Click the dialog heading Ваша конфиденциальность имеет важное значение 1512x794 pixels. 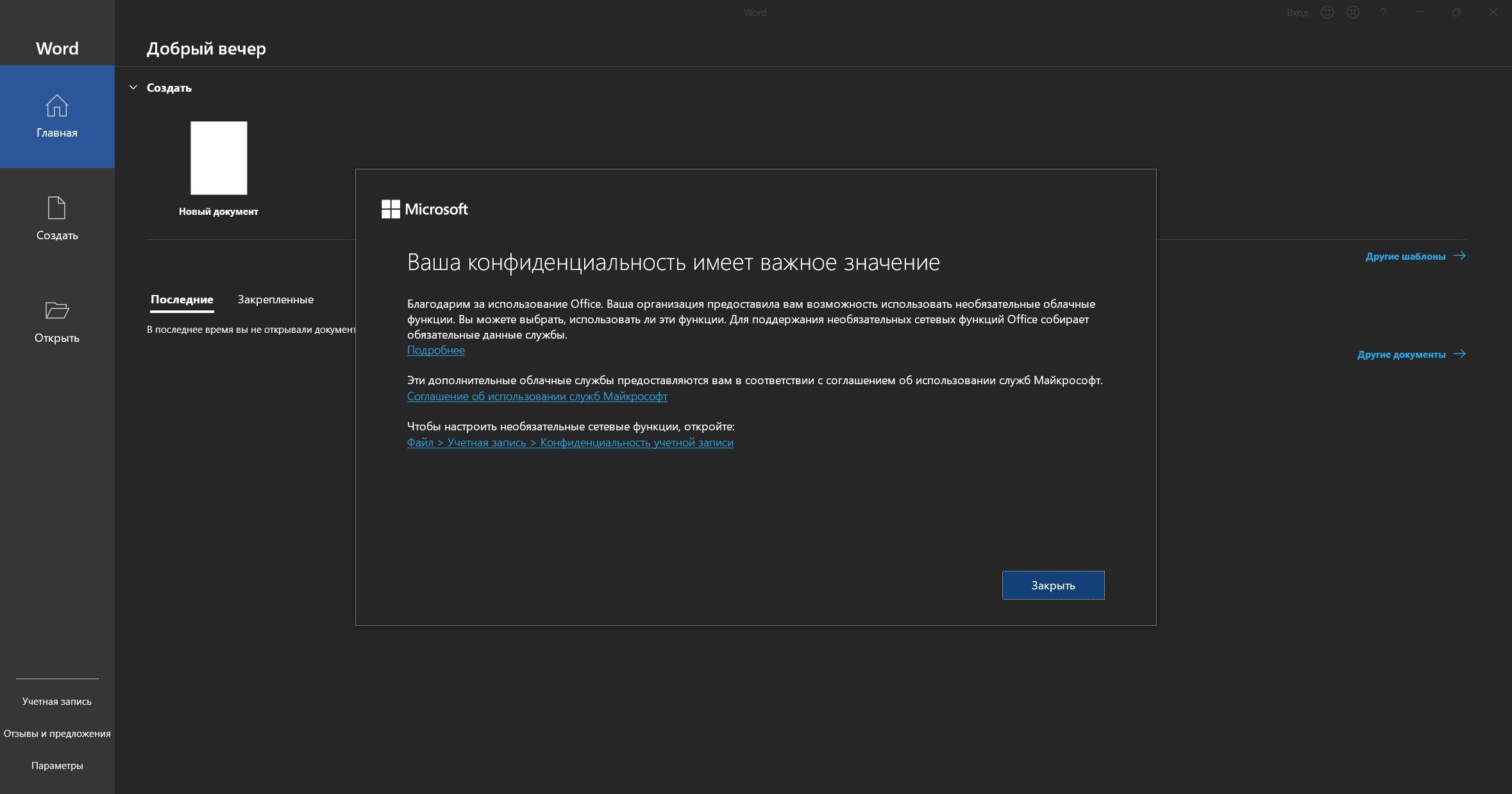[x=674, y=262]
